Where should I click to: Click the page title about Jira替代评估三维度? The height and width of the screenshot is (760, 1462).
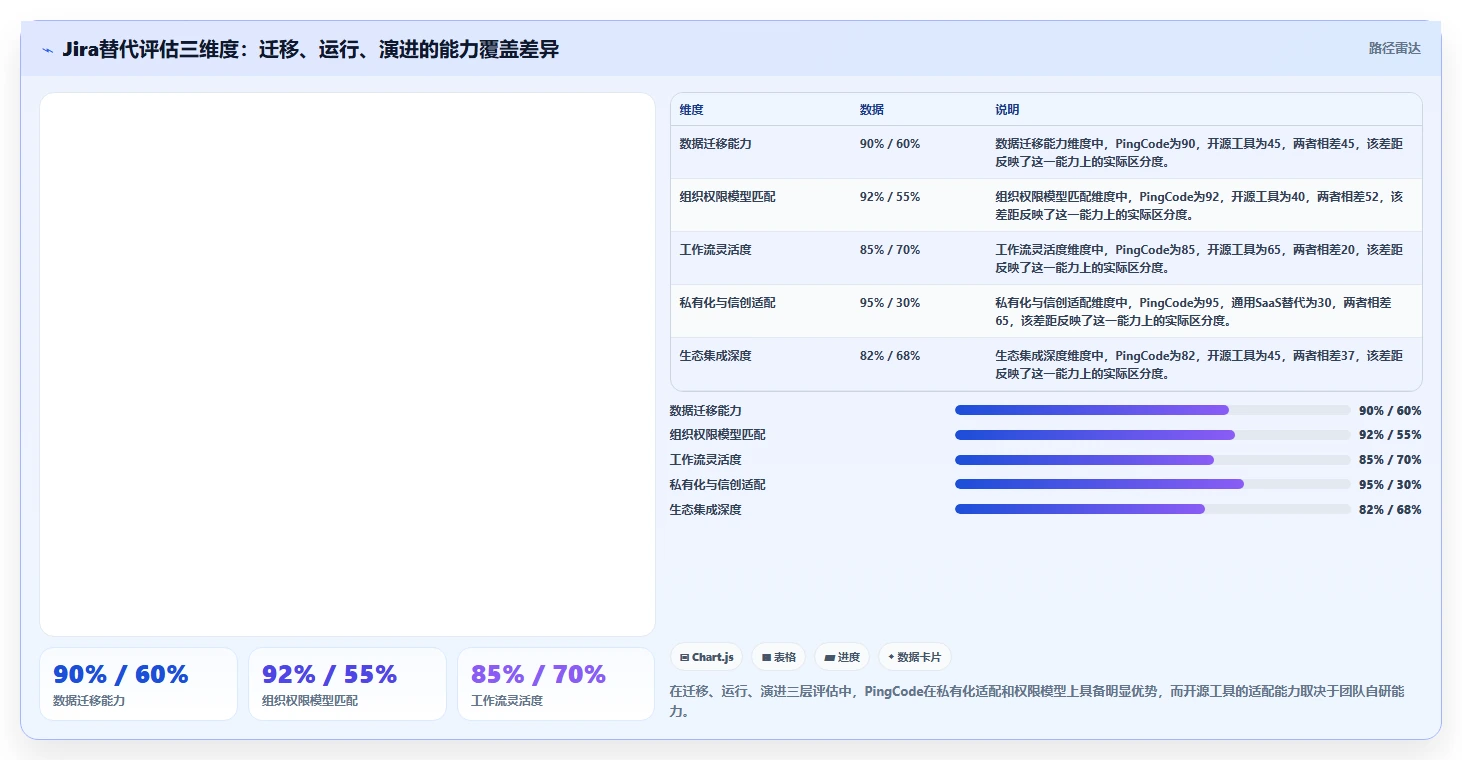(310, 49)
